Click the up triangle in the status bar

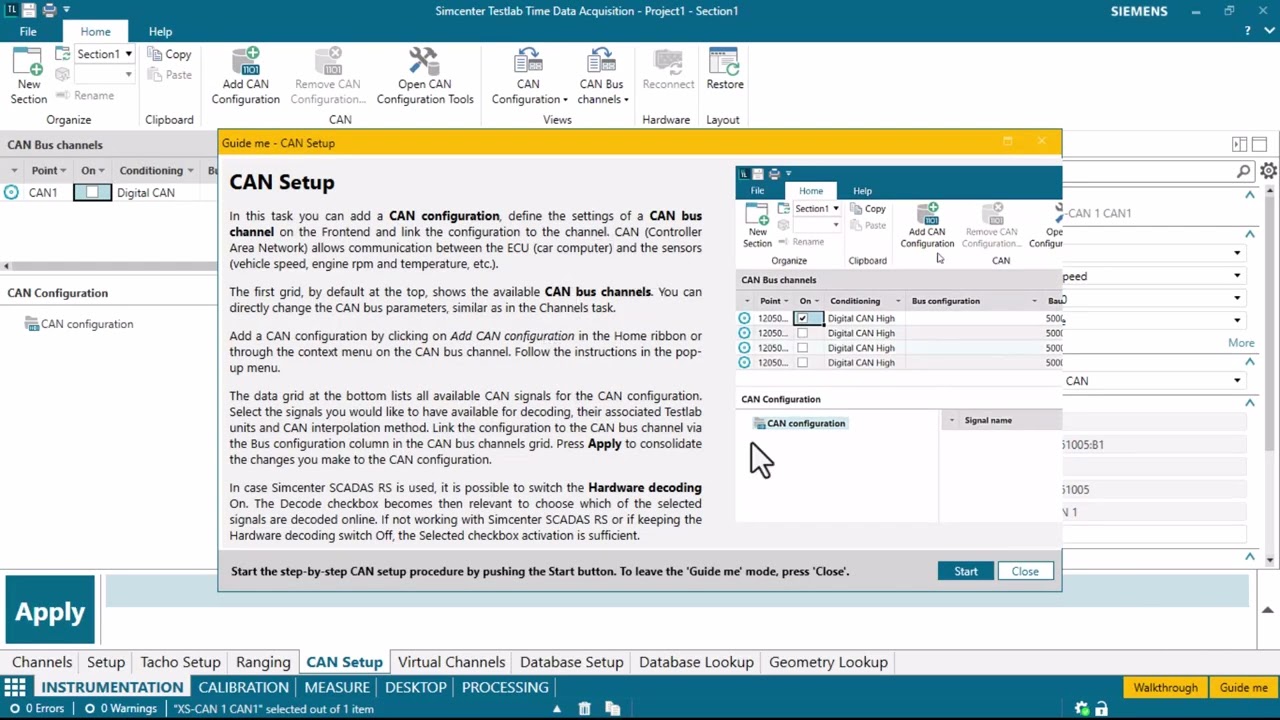[557, 709]
